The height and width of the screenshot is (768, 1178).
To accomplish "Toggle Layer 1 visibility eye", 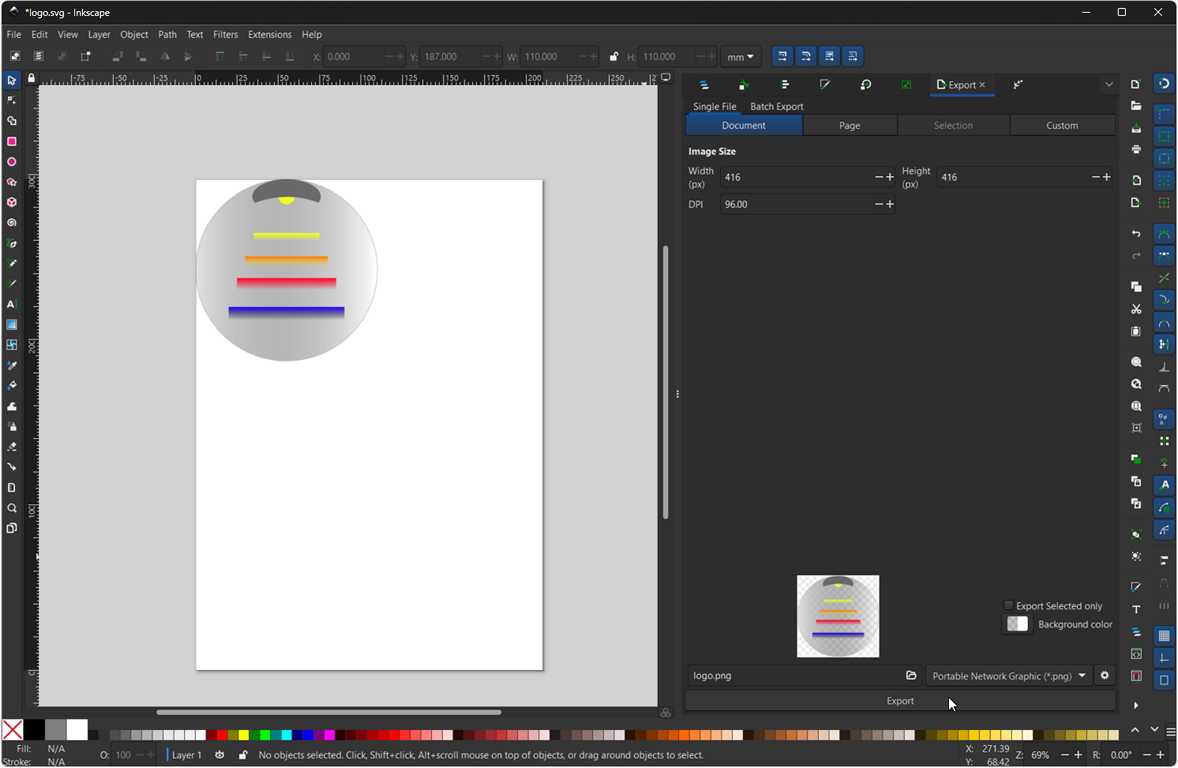I will (x=219, y=754).
